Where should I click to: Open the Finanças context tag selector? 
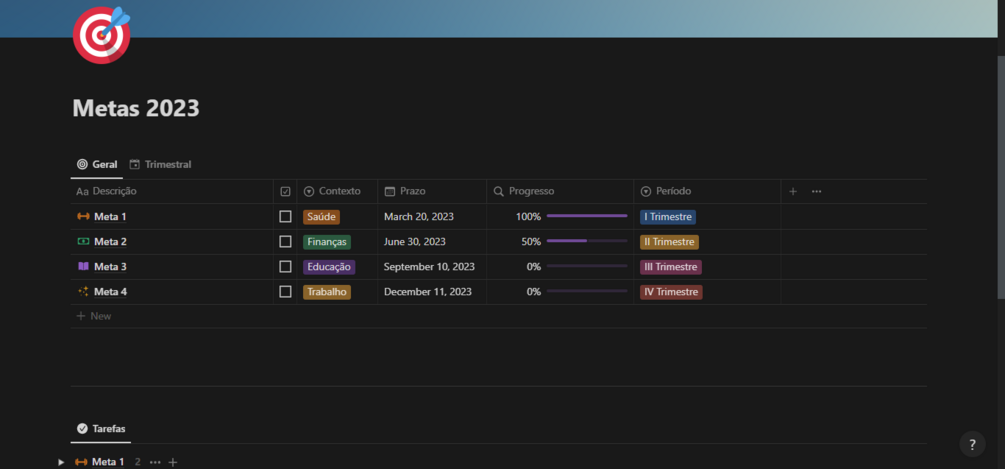tap(327, 242)
